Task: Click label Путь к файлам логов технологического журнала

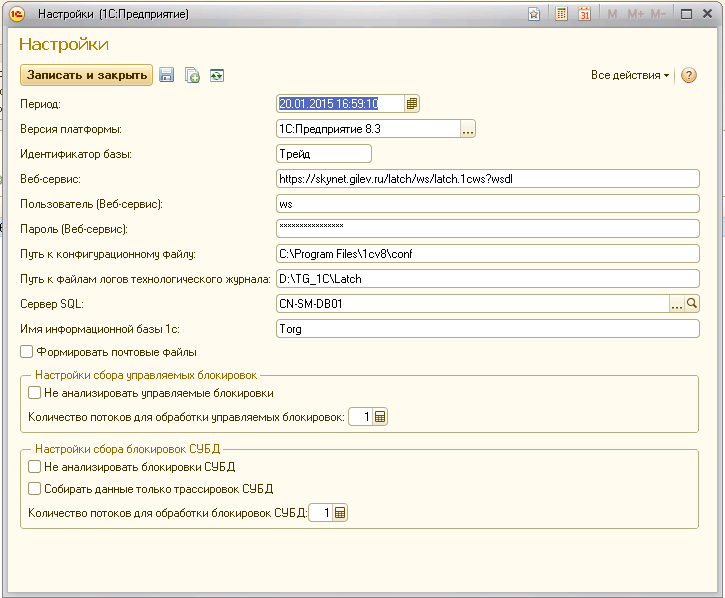Action: pyautogui.click(x=145, y=279)
